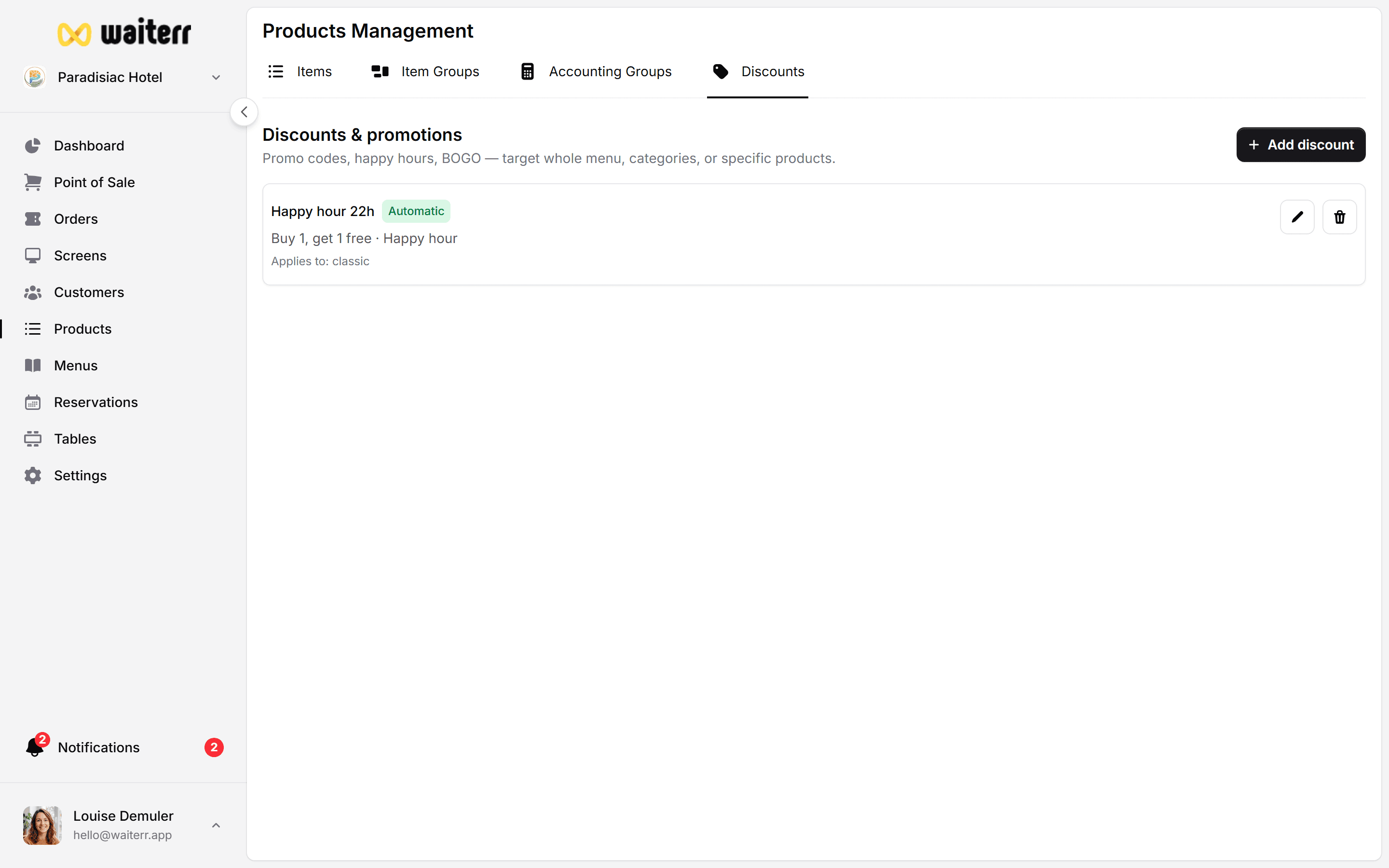Screen dimensions: 1389x868
Task: Click the Accounting Groups calculator icon
Action: click(x=528, y=71)
